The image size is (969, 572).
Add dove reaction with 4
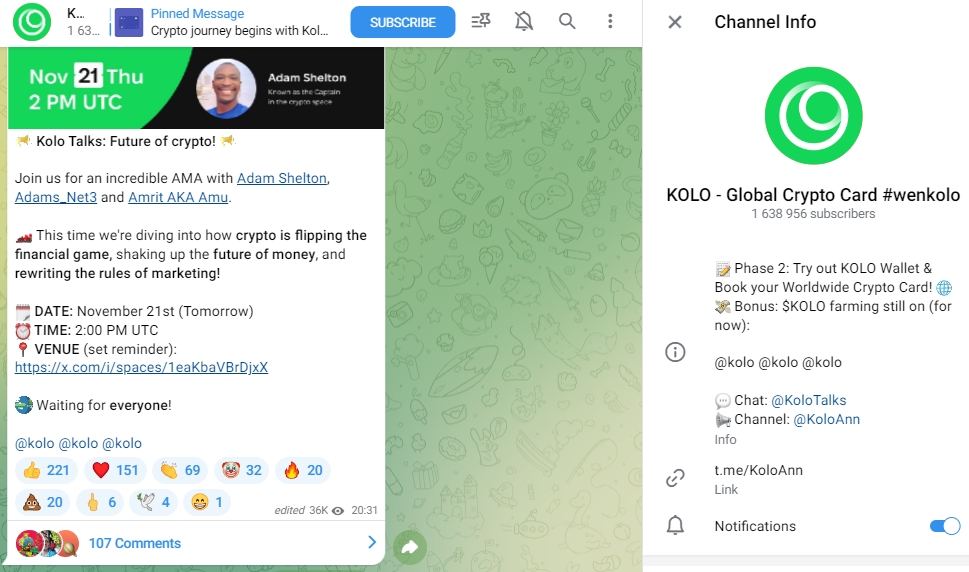(153, 502)
